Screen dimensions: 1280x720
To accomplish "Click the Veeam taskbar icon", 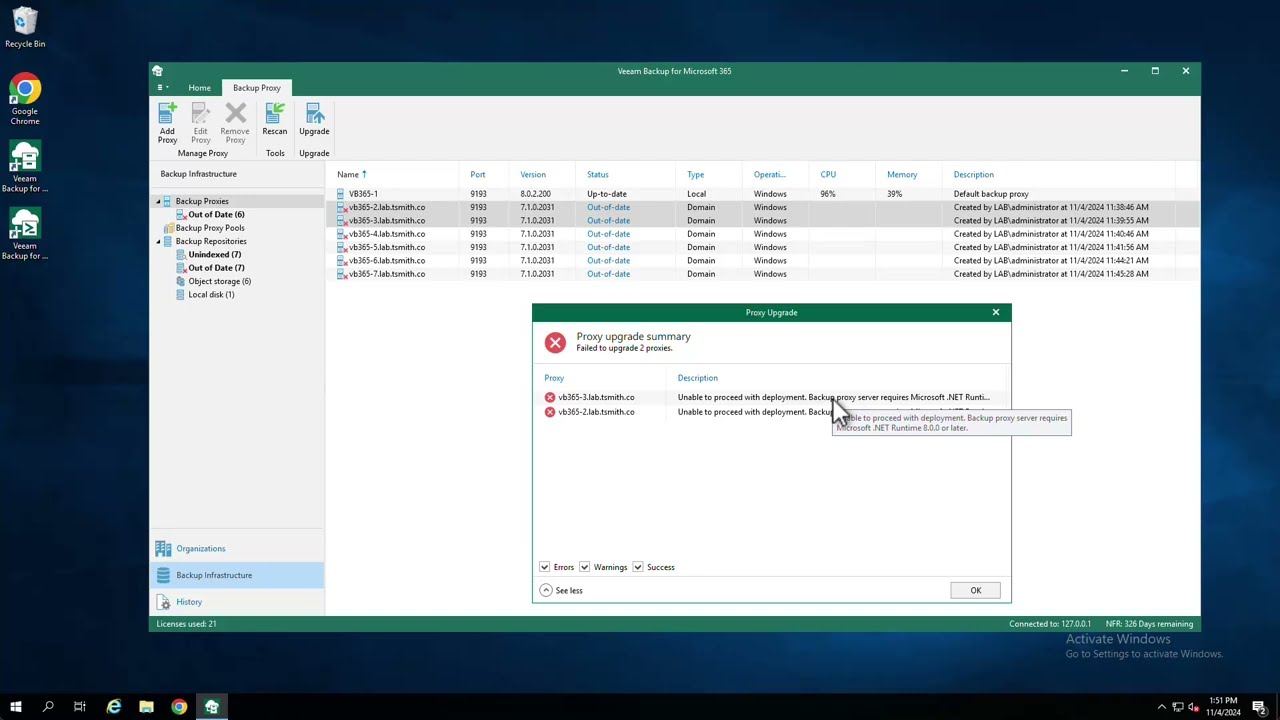I will (x=212, y=707).
